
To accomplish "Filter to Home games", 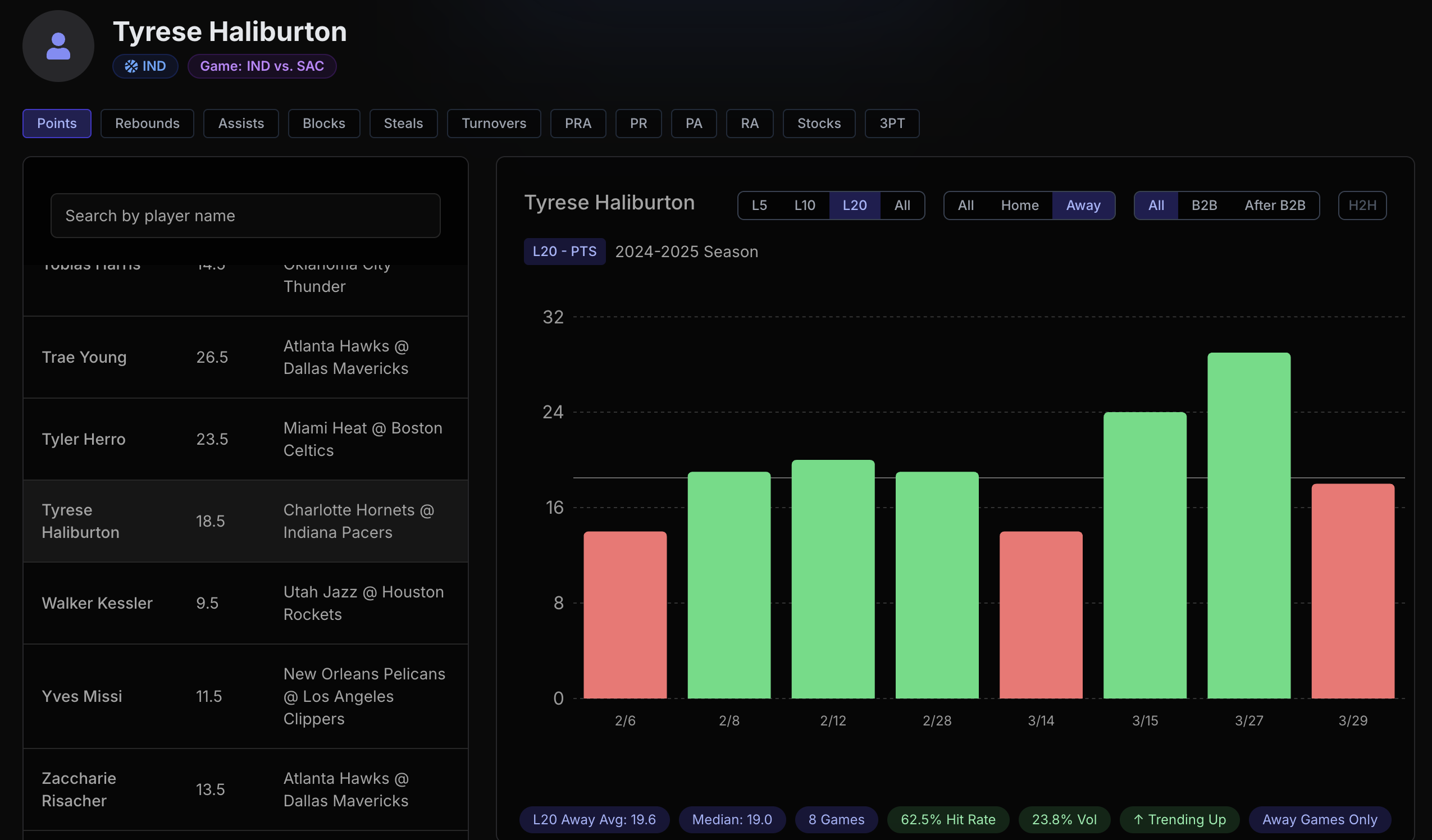I will (1019, 205).
